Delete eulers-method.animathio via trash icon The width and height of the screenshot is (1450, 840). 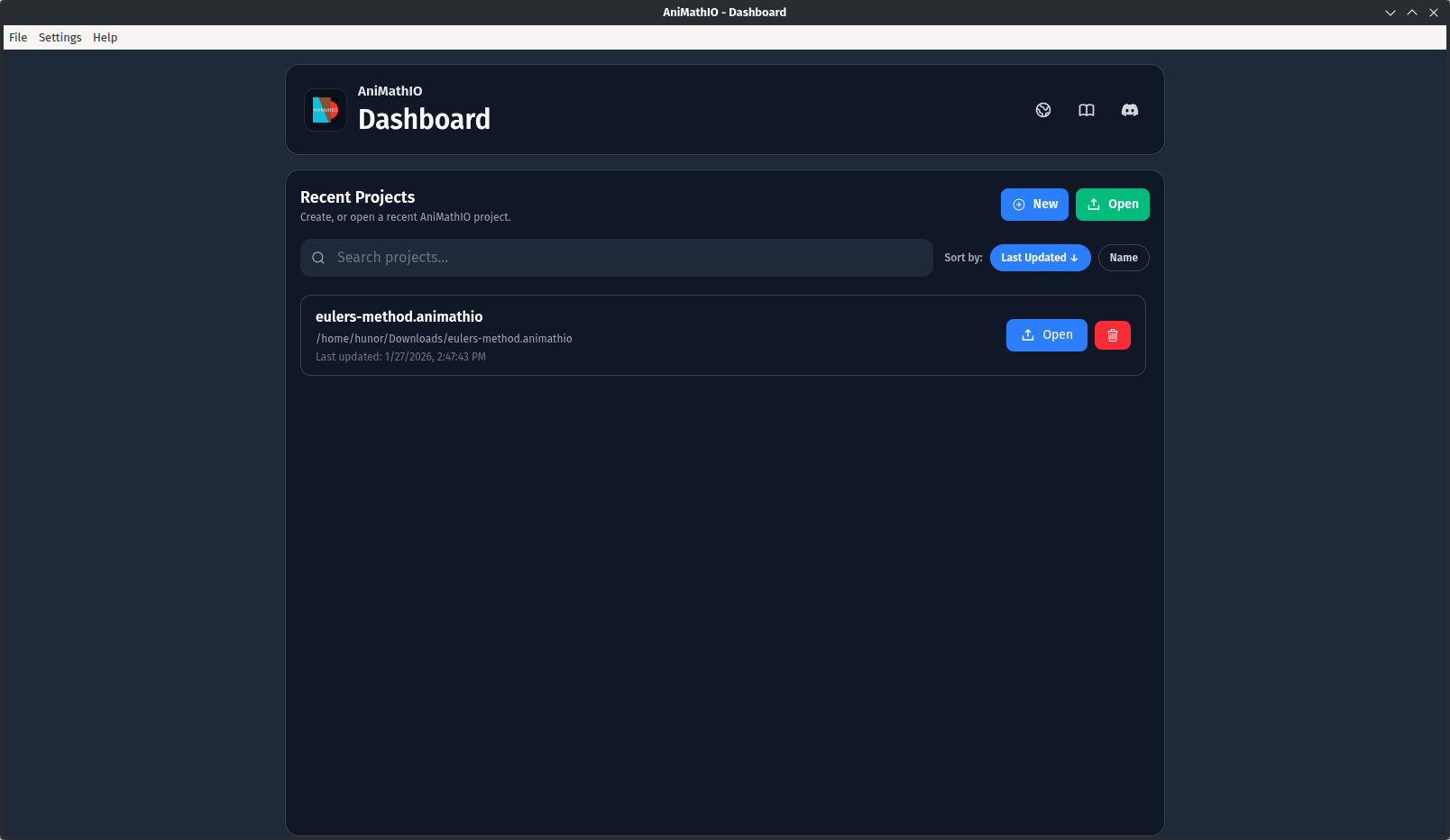[x=1112, y=334]
